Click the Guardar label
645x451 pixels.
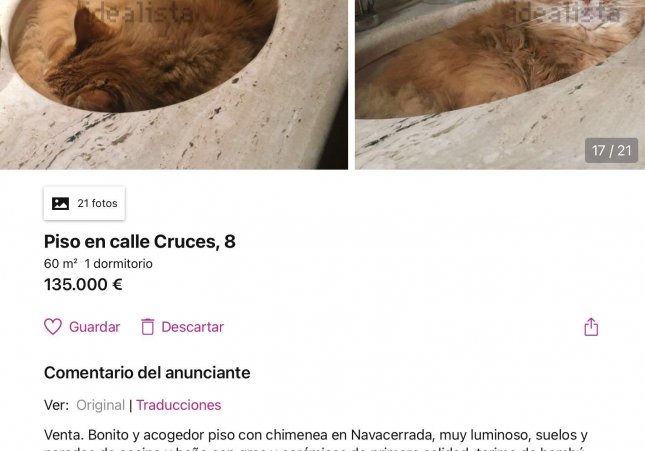[95, 327]
